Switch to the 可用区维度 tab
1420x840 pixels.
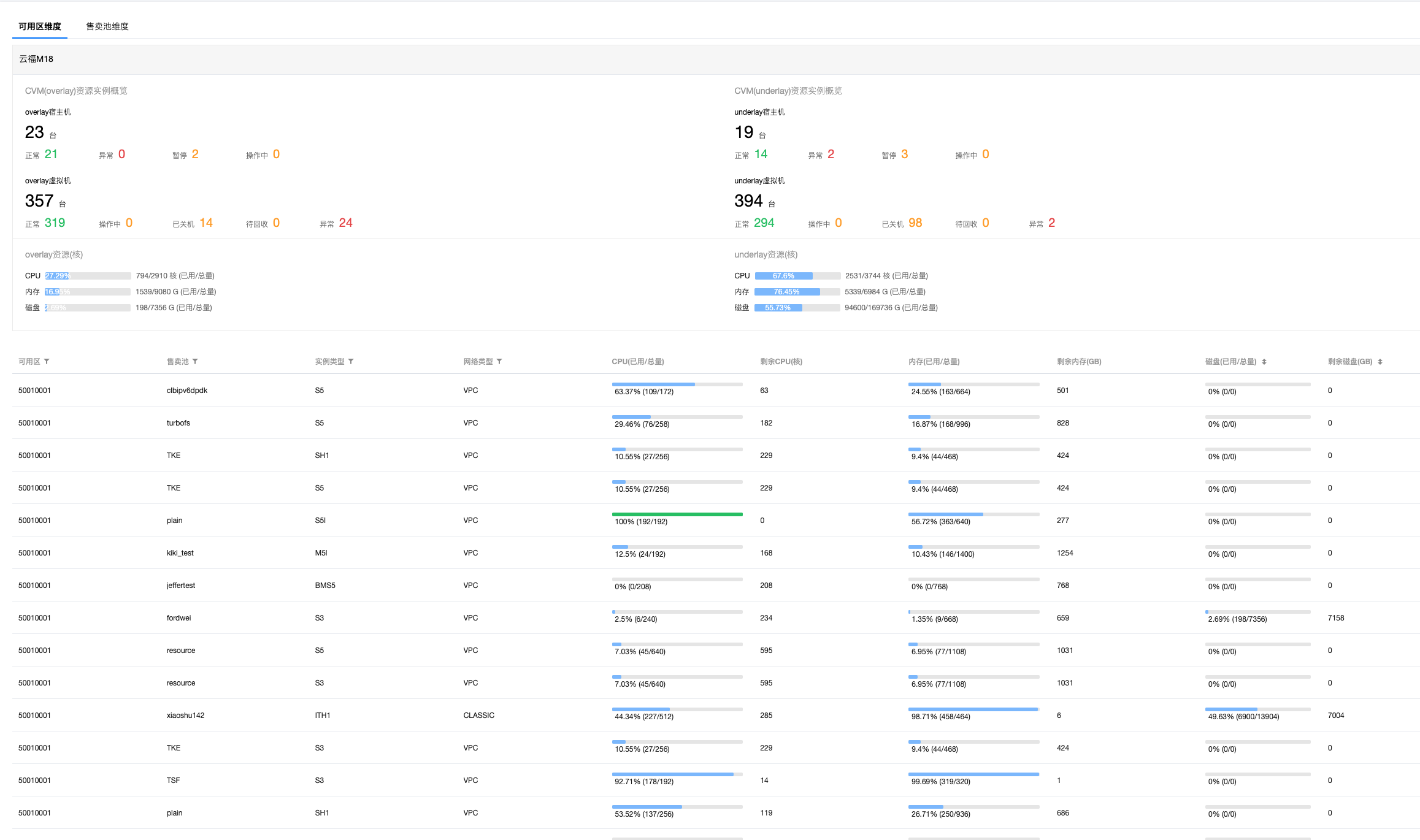(40, 26)
